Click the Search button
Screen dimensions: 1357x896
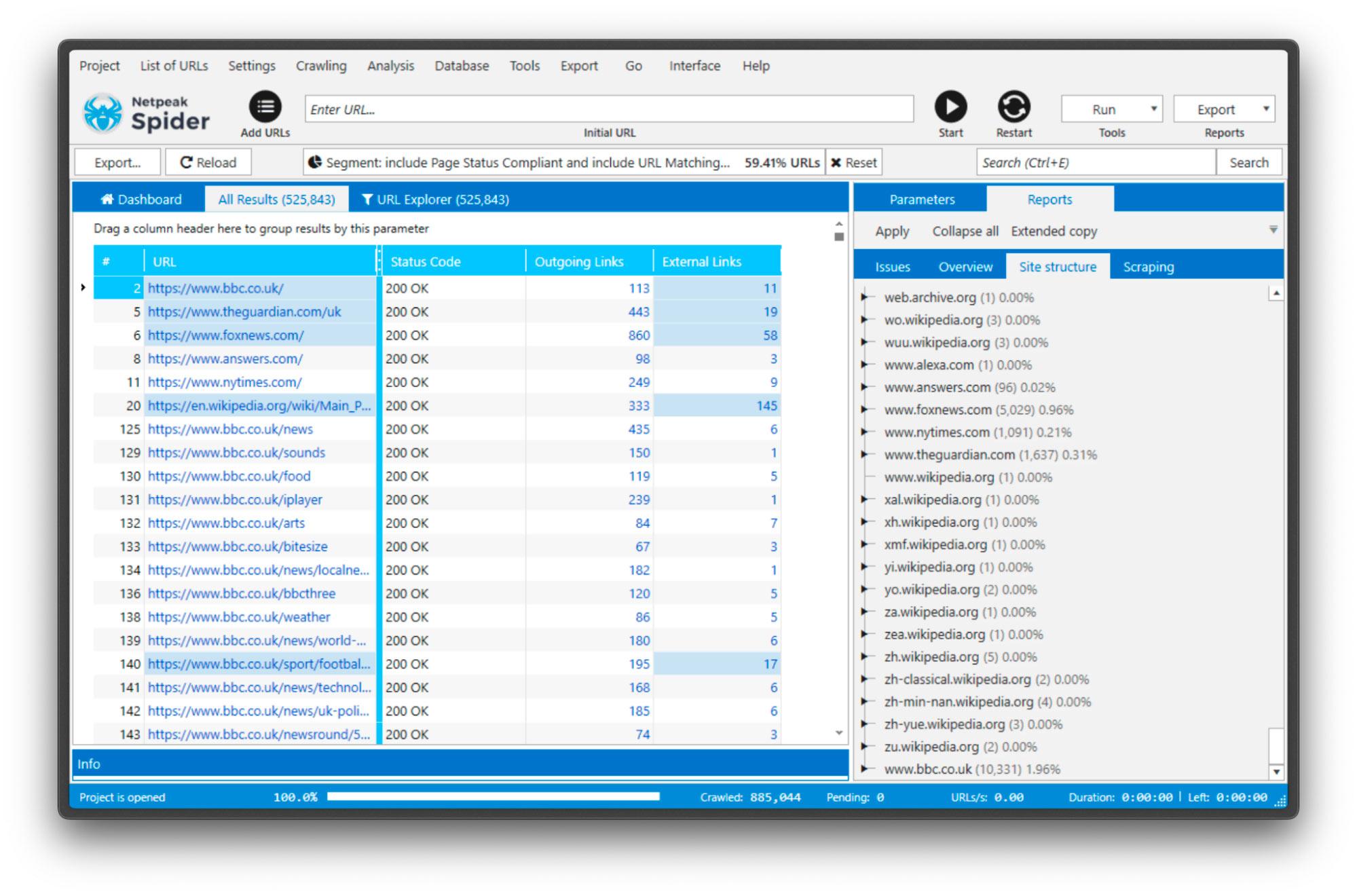[1248, 162]
